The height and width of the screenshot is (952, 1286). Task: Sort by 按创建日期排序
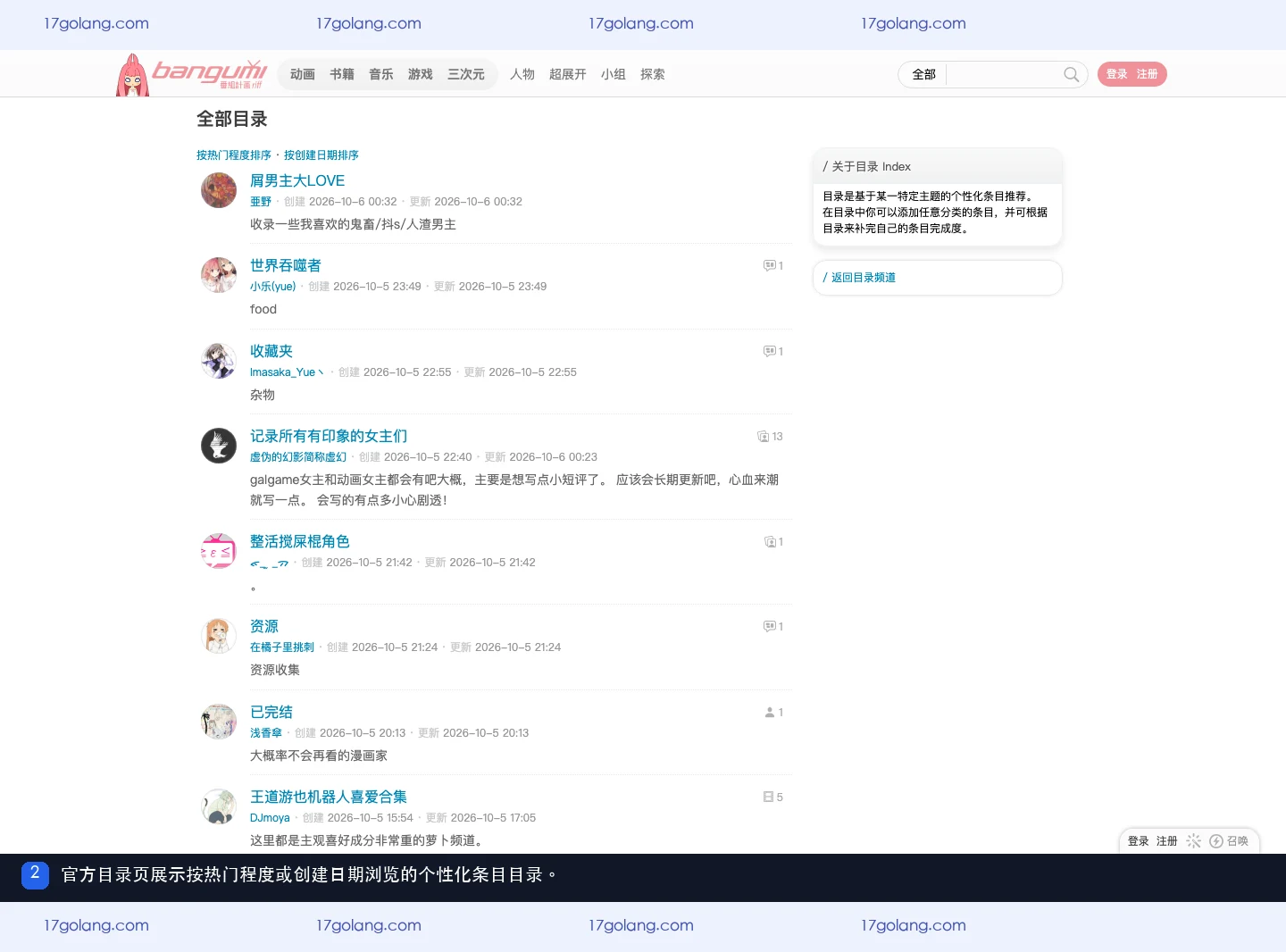click(x=321, y=155)
